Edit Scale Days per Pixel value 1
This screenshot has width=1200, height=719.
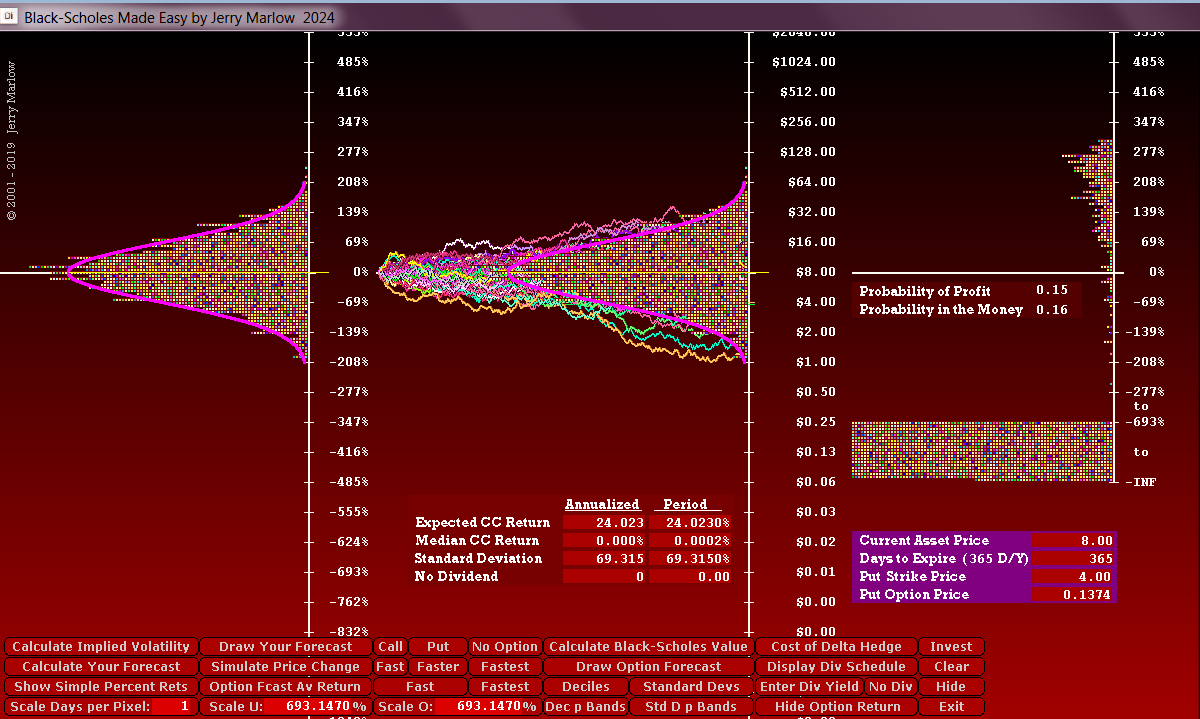point(174,707)
